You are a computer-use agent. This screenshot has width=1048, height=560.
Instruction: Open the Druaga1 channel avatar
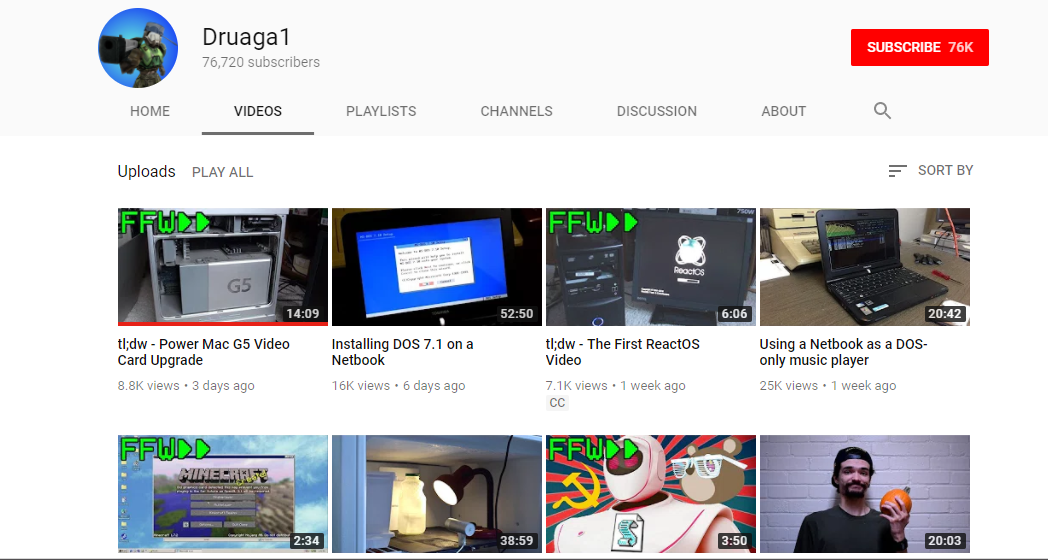point(138,48)
